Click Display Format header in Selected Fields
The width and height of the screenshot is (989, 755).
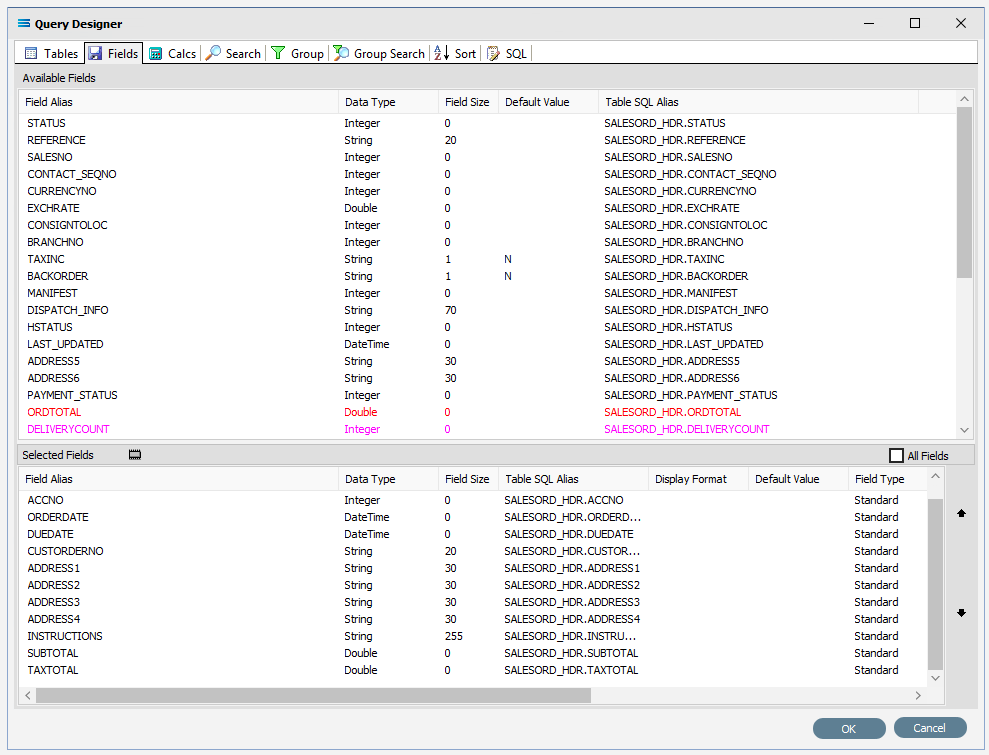coord(699,479)
